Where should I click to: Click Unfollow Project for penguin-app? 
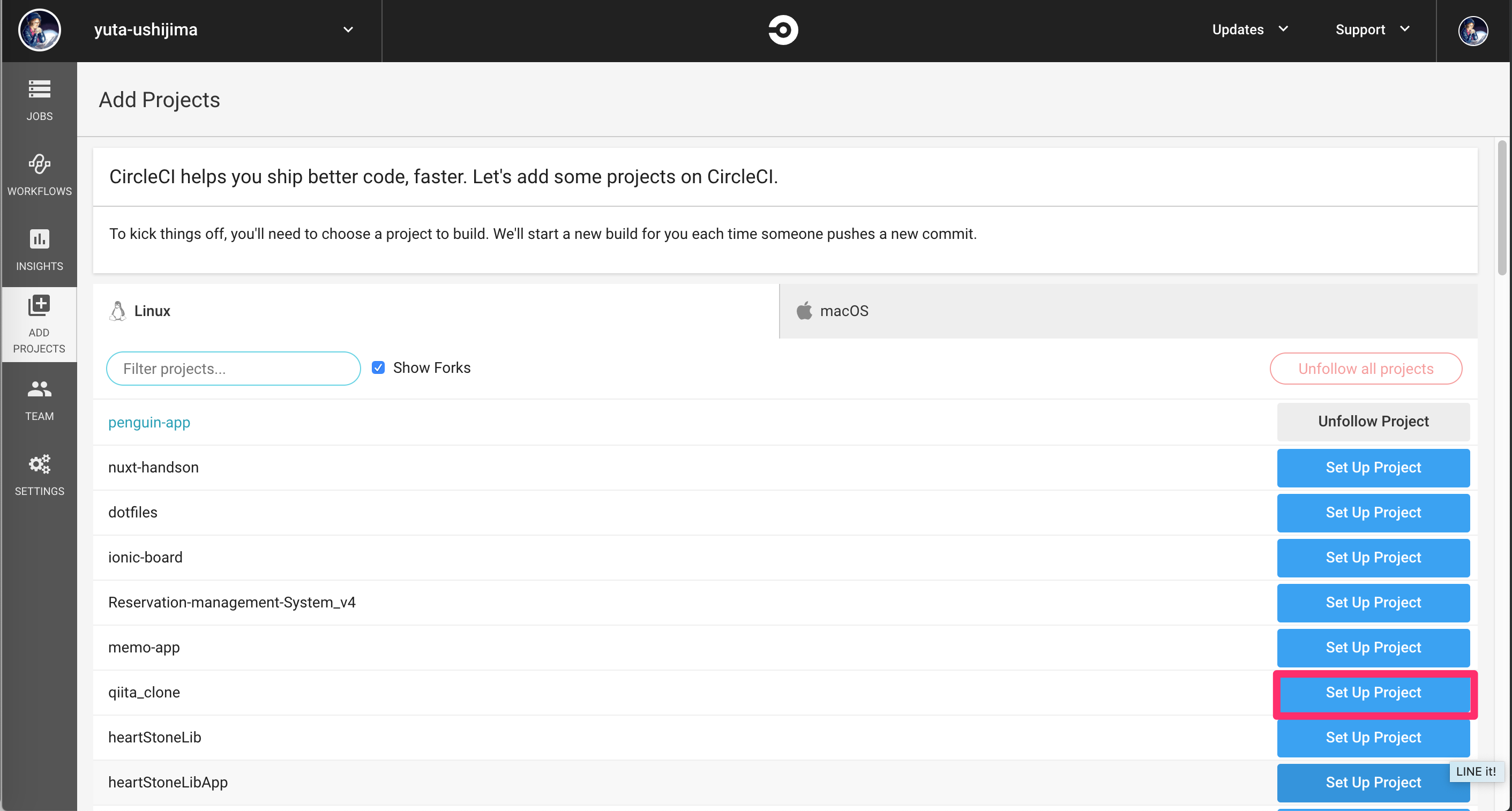1373,422
